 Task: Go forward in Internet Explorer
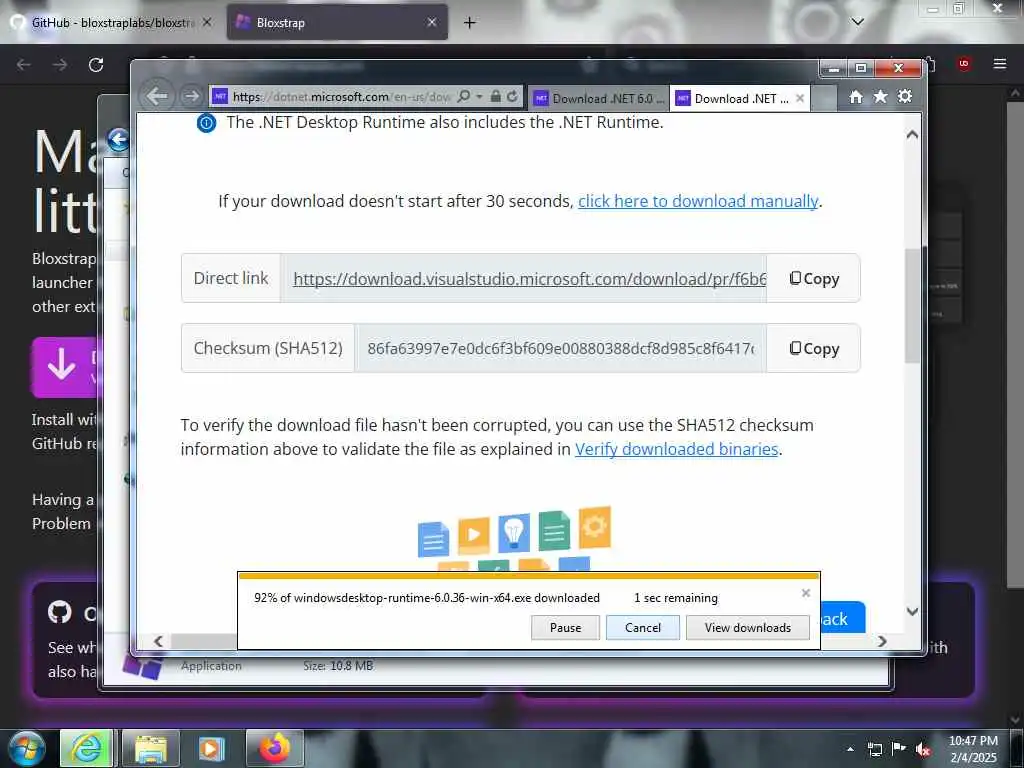[x=191, y=97]
